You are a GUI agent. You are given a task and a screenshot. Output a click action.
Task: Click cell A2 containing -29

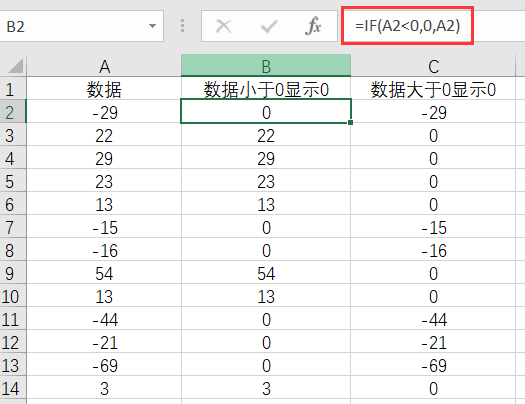104,111
